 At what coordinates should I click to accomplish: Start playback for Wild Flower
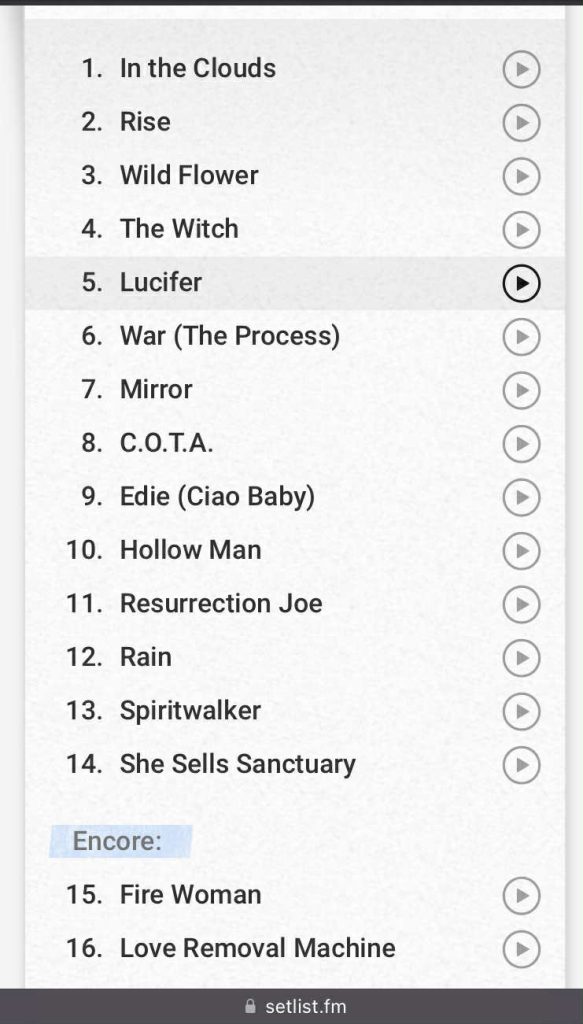(521, 176)
